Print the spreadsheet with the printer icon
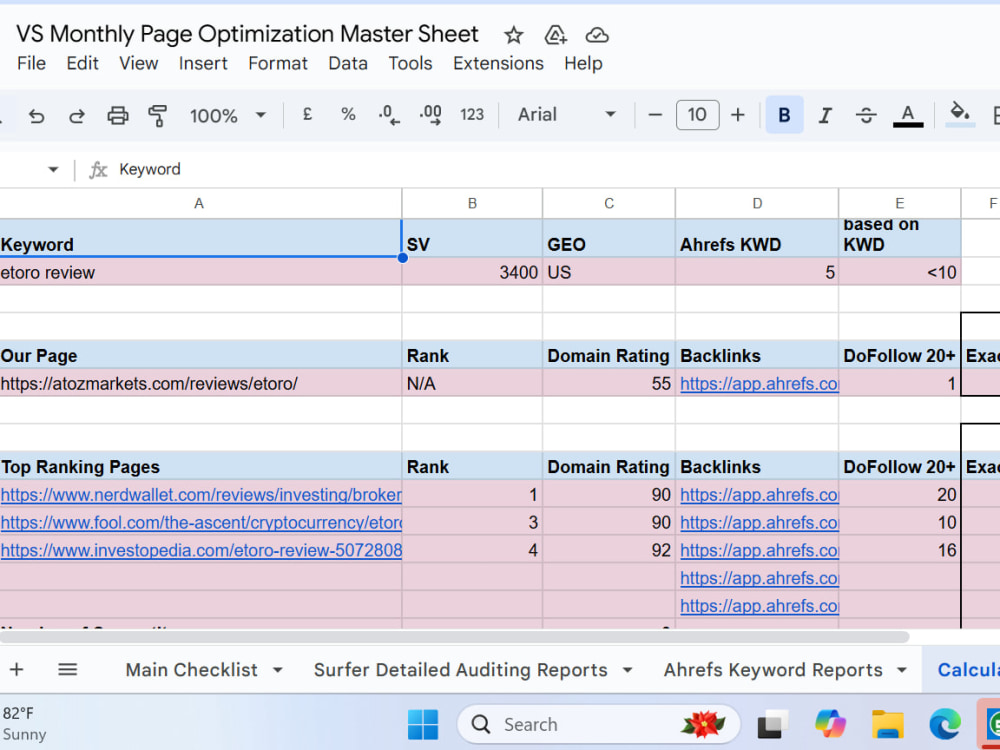 [x=117, y=115]
